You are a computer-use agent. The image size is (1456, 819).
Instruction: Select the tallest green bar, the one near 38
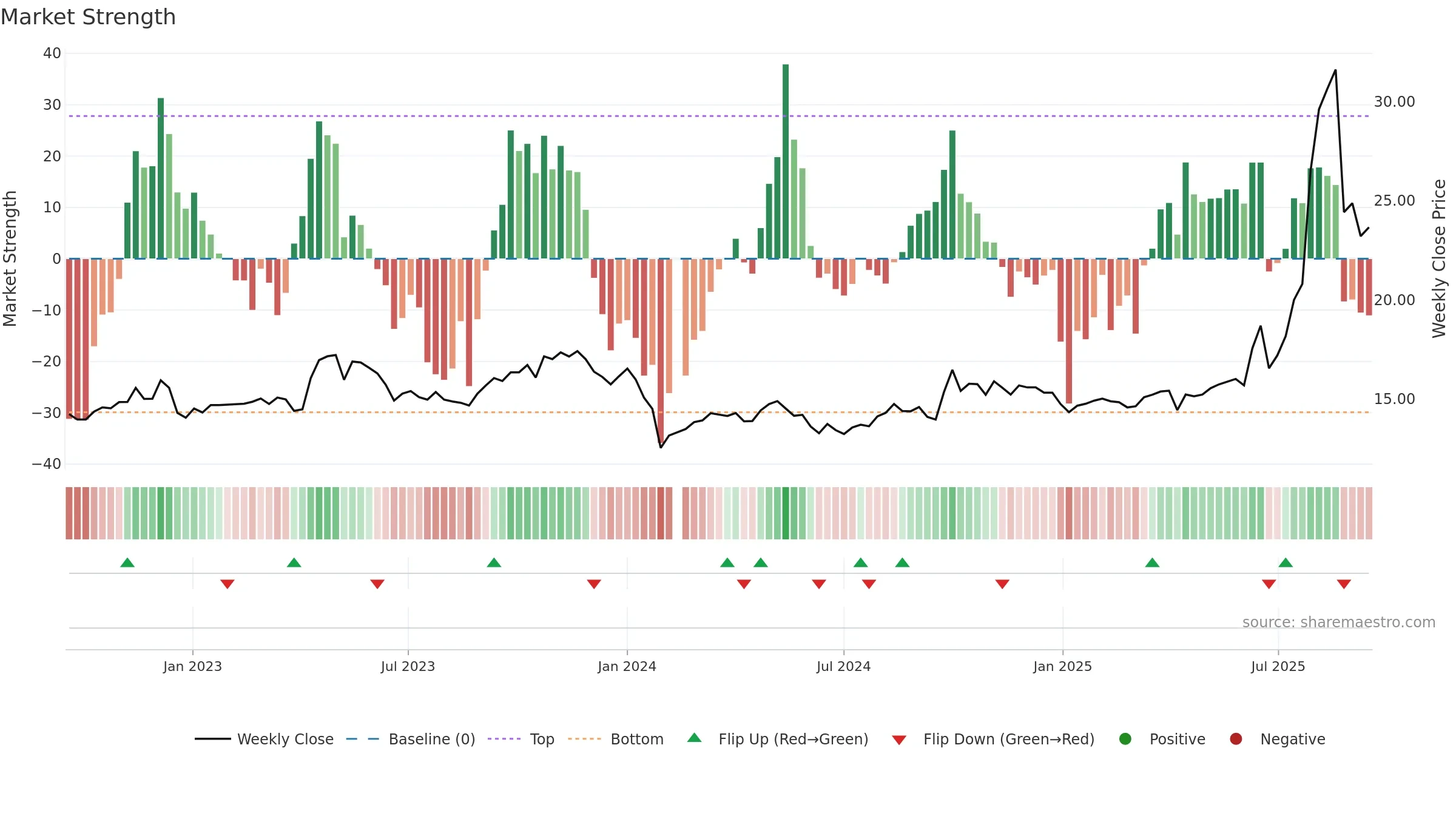pos(786,161)
